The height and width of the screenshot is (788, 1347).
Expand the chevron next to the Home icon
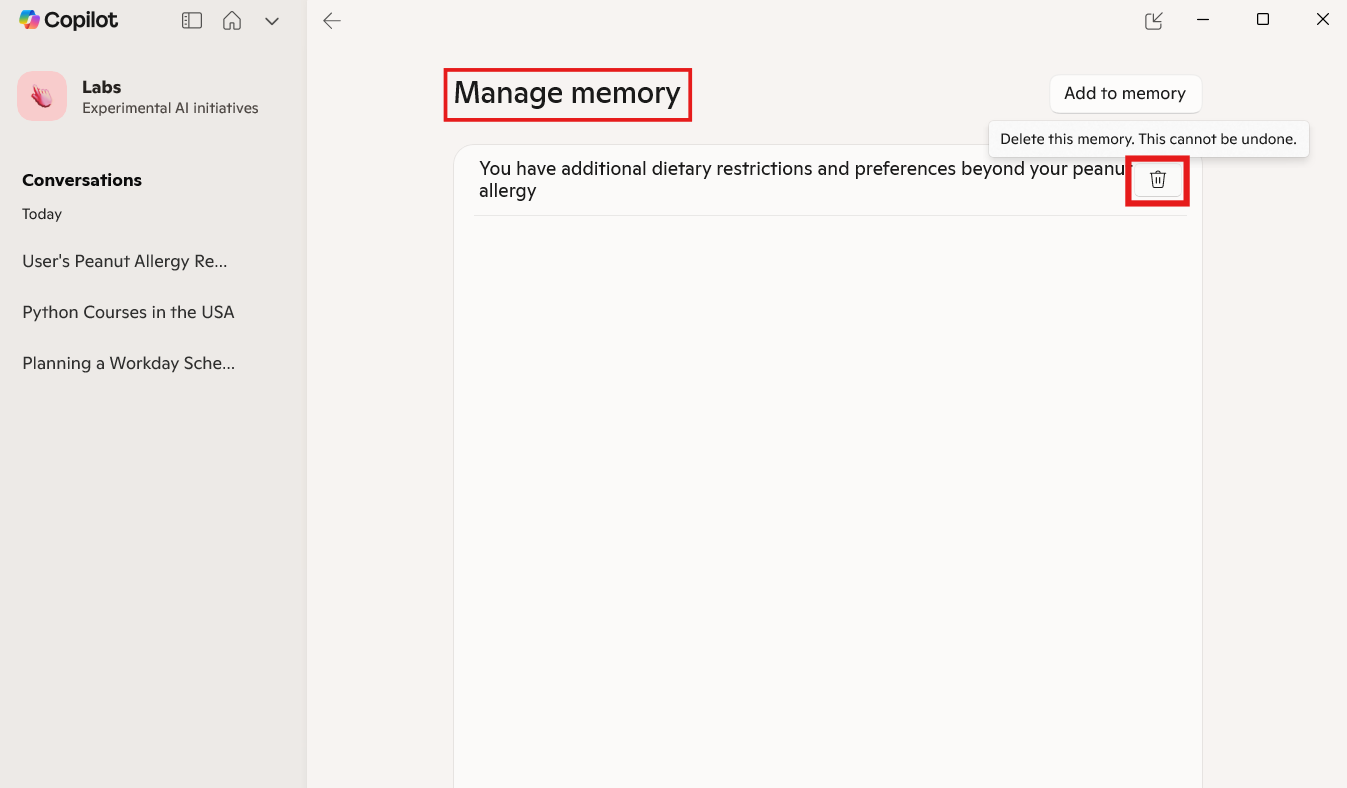click(271, 19)
